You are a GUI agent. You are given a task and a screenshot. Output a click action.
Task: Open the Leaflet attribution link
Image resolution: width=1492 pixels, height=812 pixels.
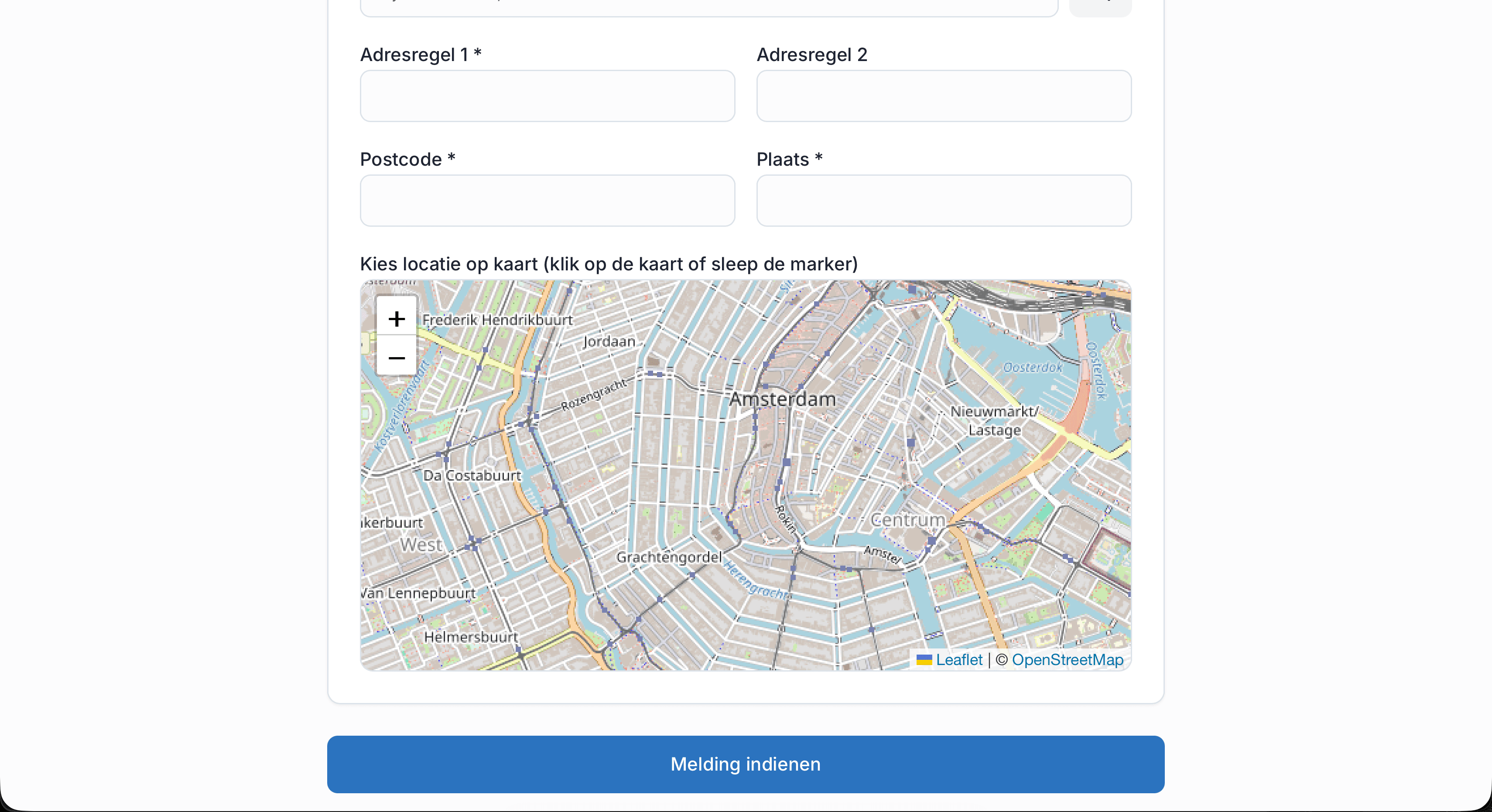[950, 660]
